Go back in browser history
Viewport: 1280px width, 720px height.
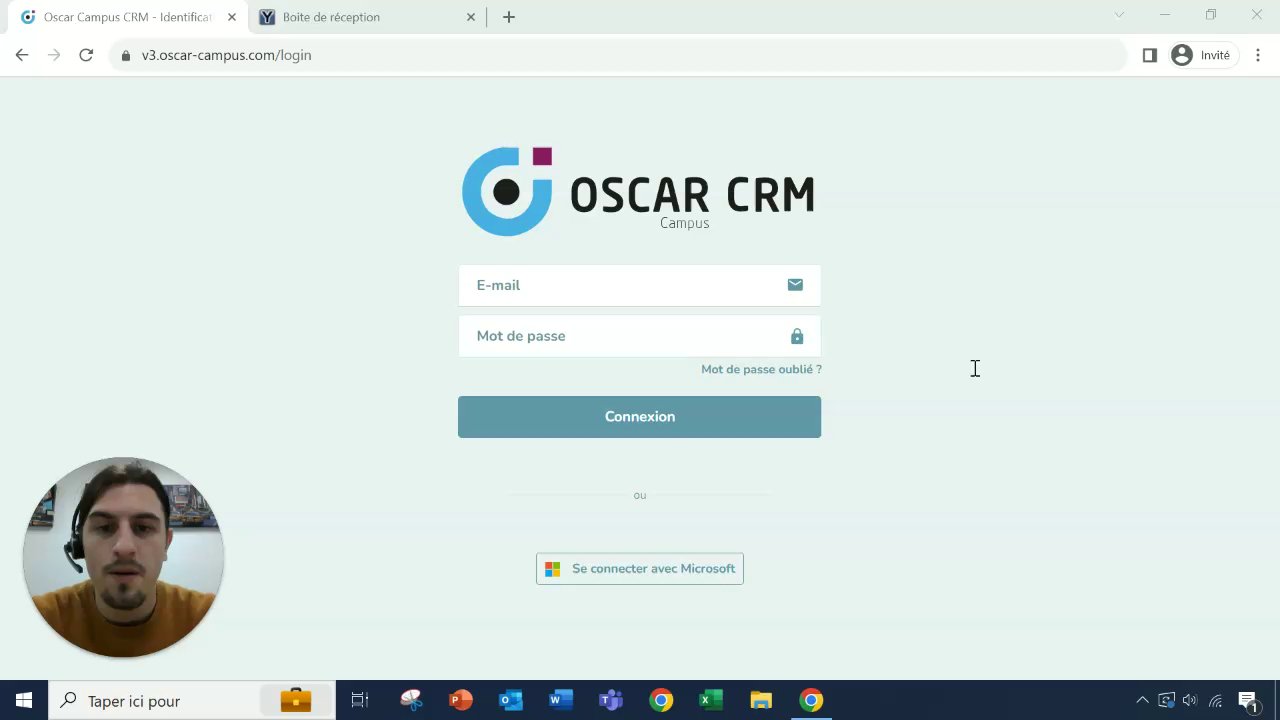[22, 55]
